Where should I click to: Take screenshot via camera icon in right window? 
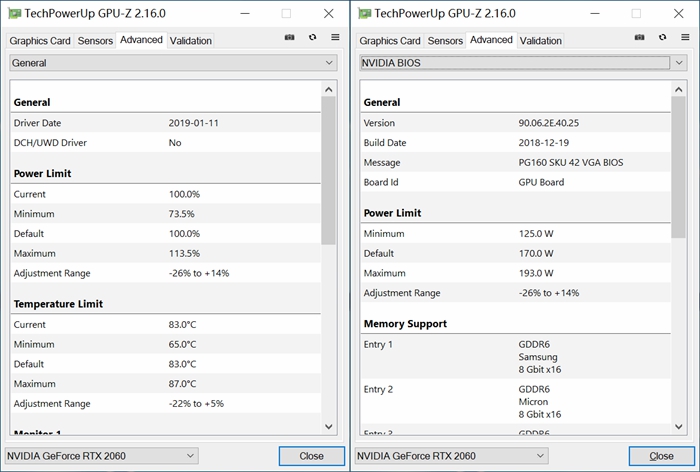point(639,38)
